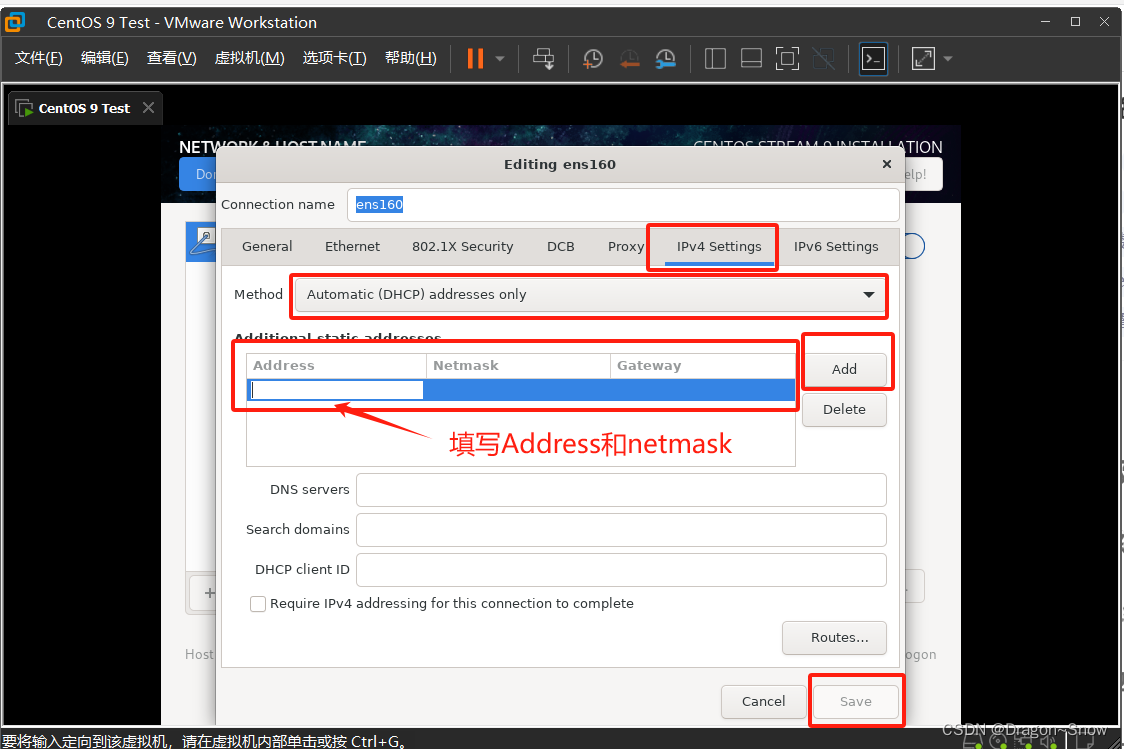Cancel editing the ens160 connection
Image resolution: width=1124 pixels, height=749 pixels.
pyautogui.click(x=763, y=702)
